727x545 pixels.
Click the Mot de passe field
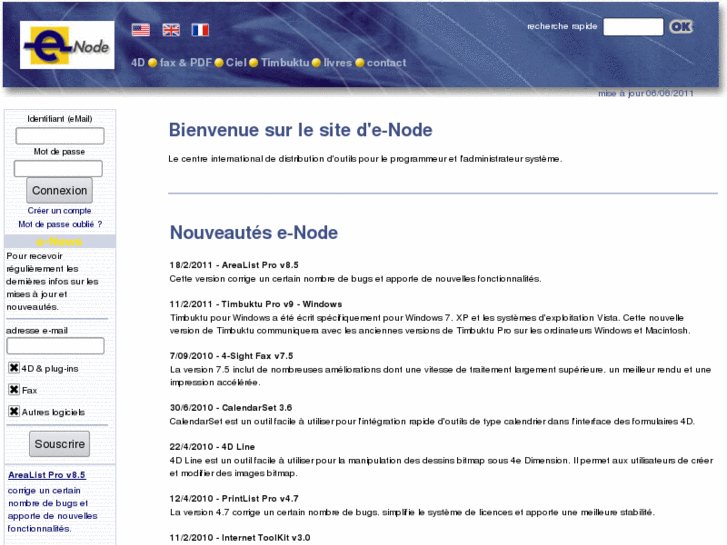(58, 168)
